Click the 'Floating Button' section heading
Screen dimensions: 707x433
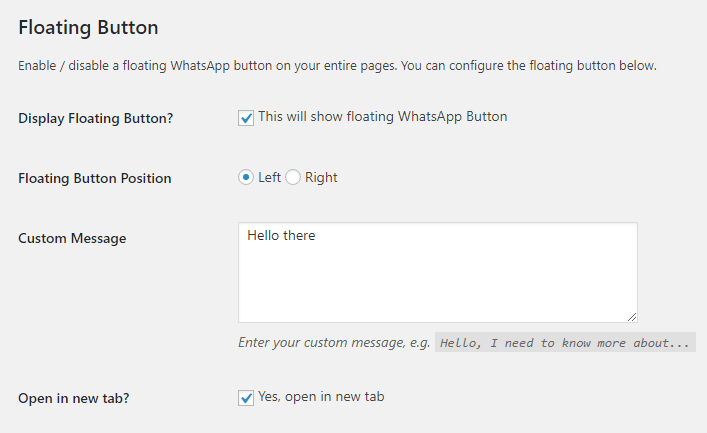[88, 27]
